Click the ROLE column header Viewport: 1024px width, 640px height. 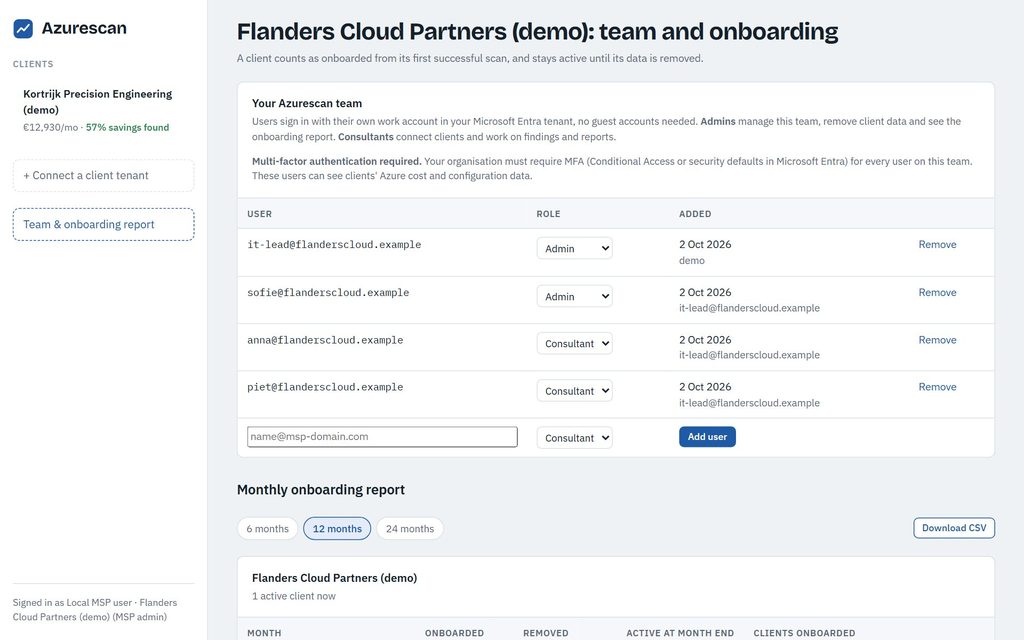[549, 214]
